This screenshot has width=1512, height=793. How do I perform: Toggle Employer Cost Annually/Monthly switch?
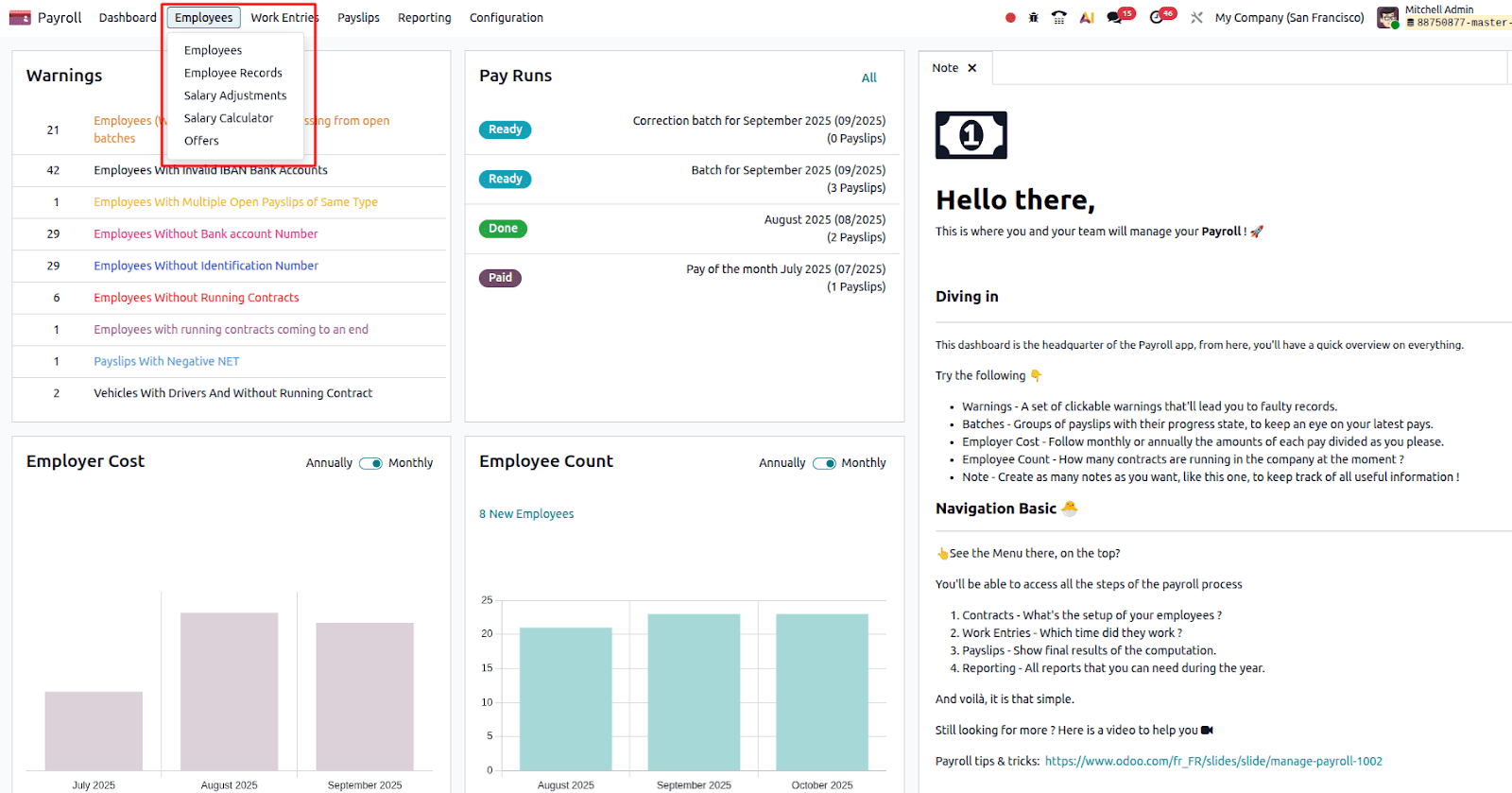[x=370, y=463]
